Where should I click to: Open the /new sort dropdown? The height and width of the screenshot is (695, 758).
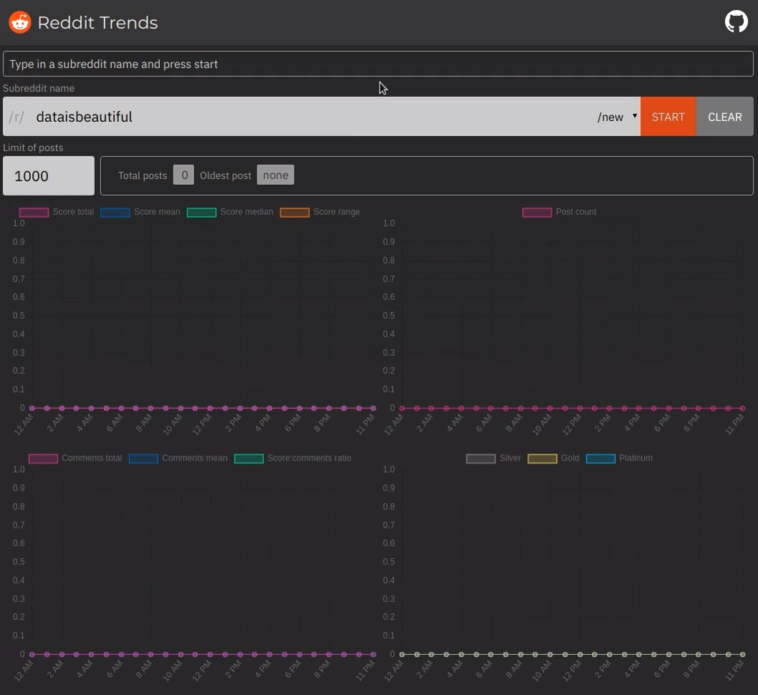617,117
